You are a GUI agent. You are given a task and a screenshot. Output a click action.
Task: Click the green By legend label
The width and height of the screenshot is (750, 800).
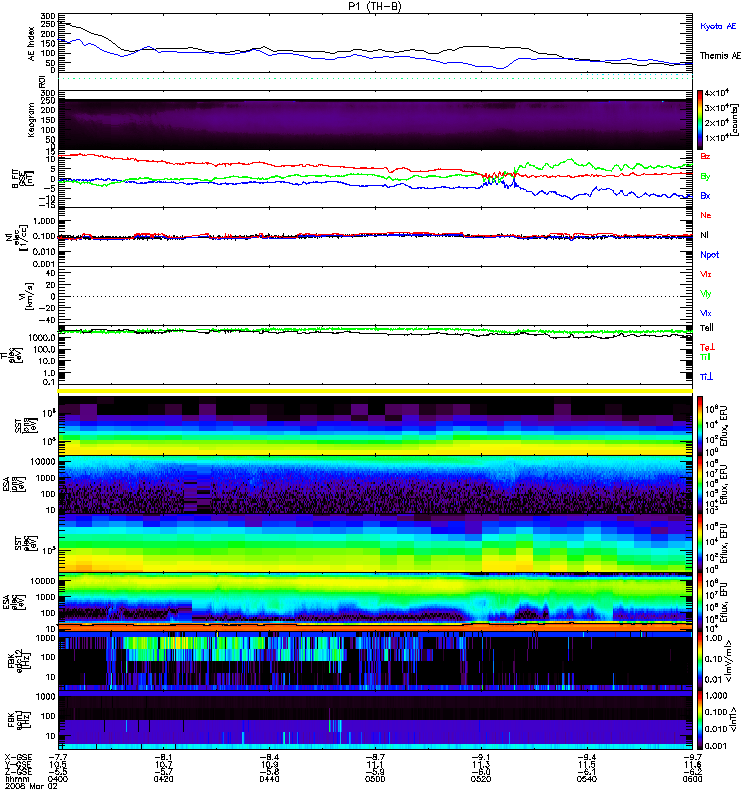coord(705,177)
